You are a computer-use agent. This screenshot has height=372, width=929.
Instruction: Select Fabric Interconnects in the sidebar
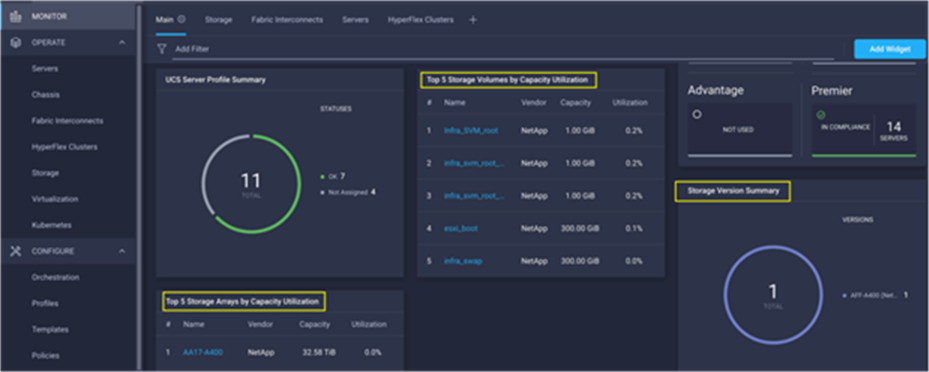click(x=68, y=121)
